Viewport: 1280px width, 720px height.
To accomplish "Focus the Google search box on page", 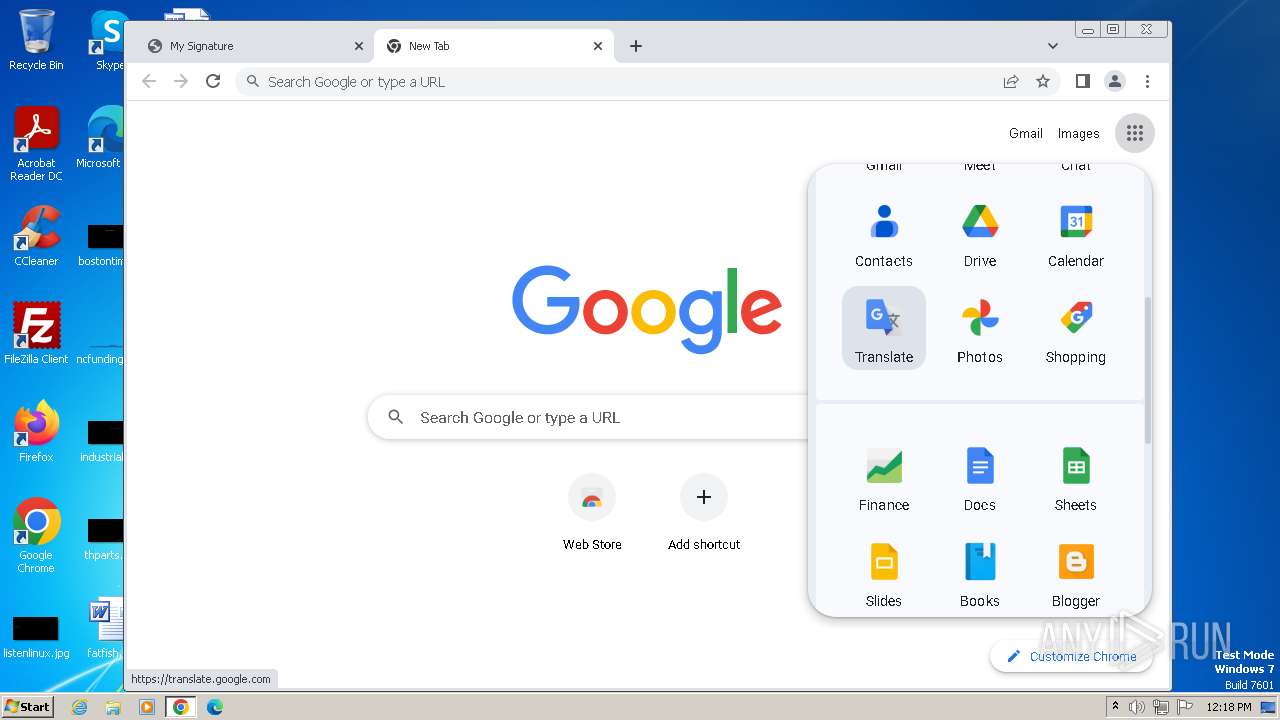I will 590,417.
